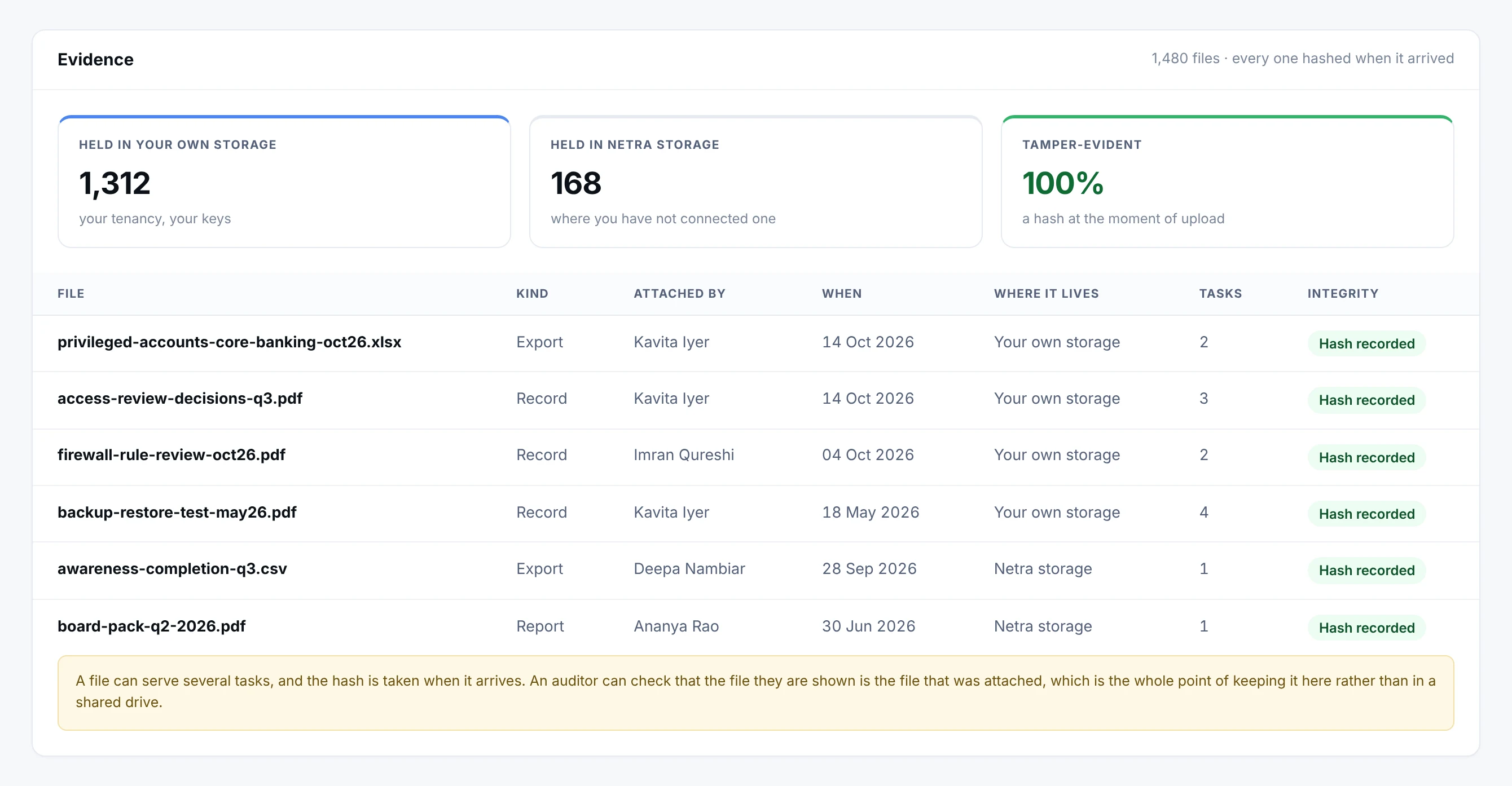The image size is (1512, 786).
Task: Click Hash recorded badge for firewall-rule-review row
Action: coord(1366,457)
